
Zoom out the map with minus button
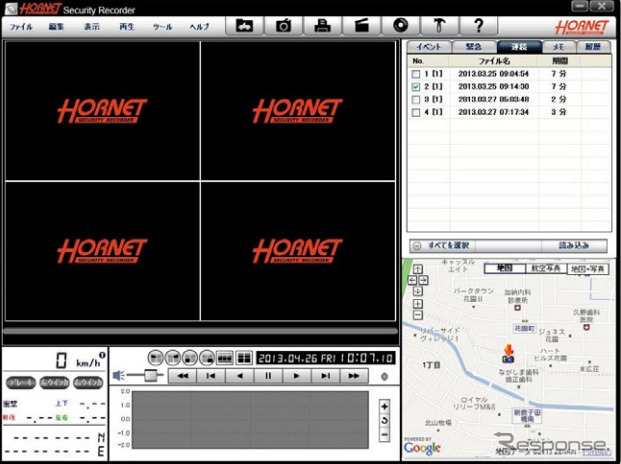click(418, 315)
